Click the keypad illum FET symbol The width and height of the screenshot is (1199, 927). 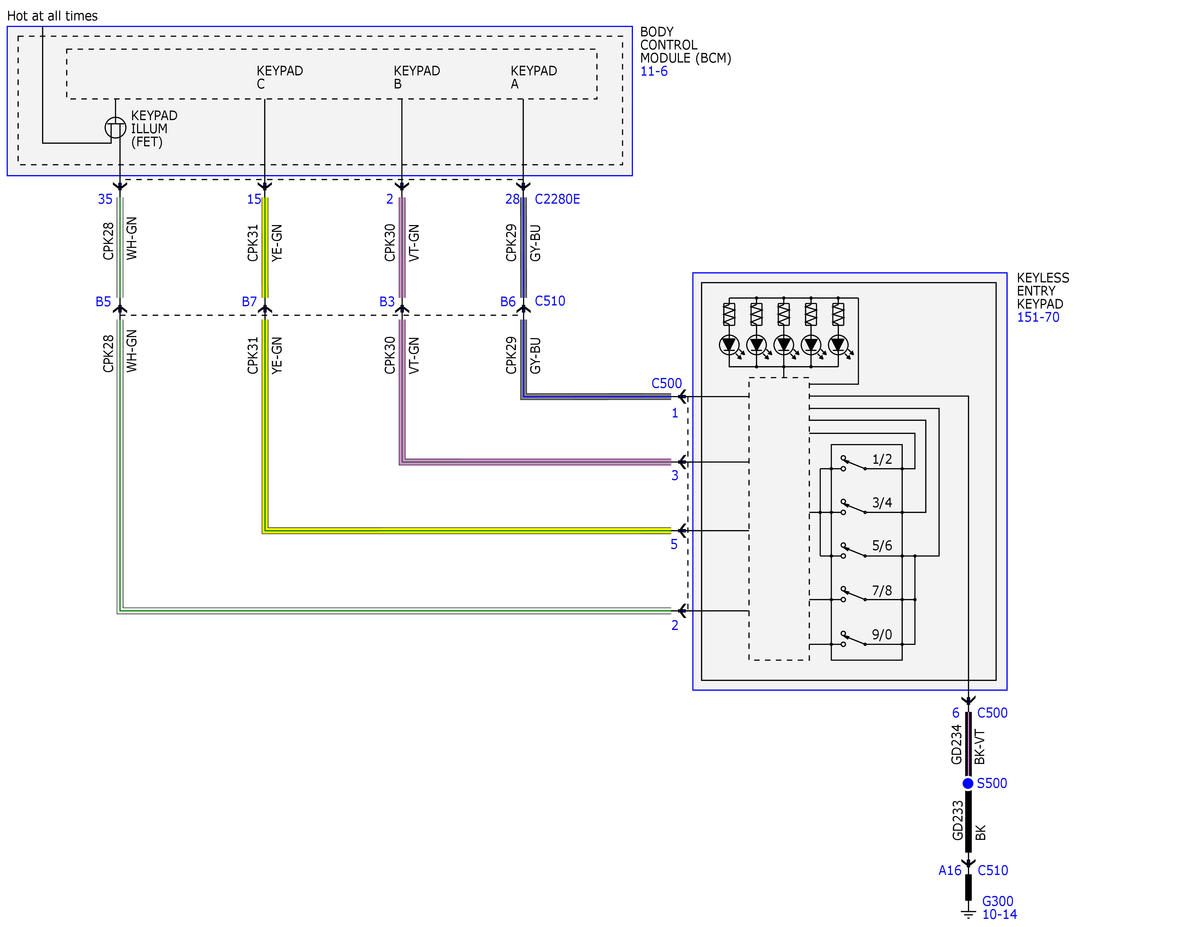[115, 128]
